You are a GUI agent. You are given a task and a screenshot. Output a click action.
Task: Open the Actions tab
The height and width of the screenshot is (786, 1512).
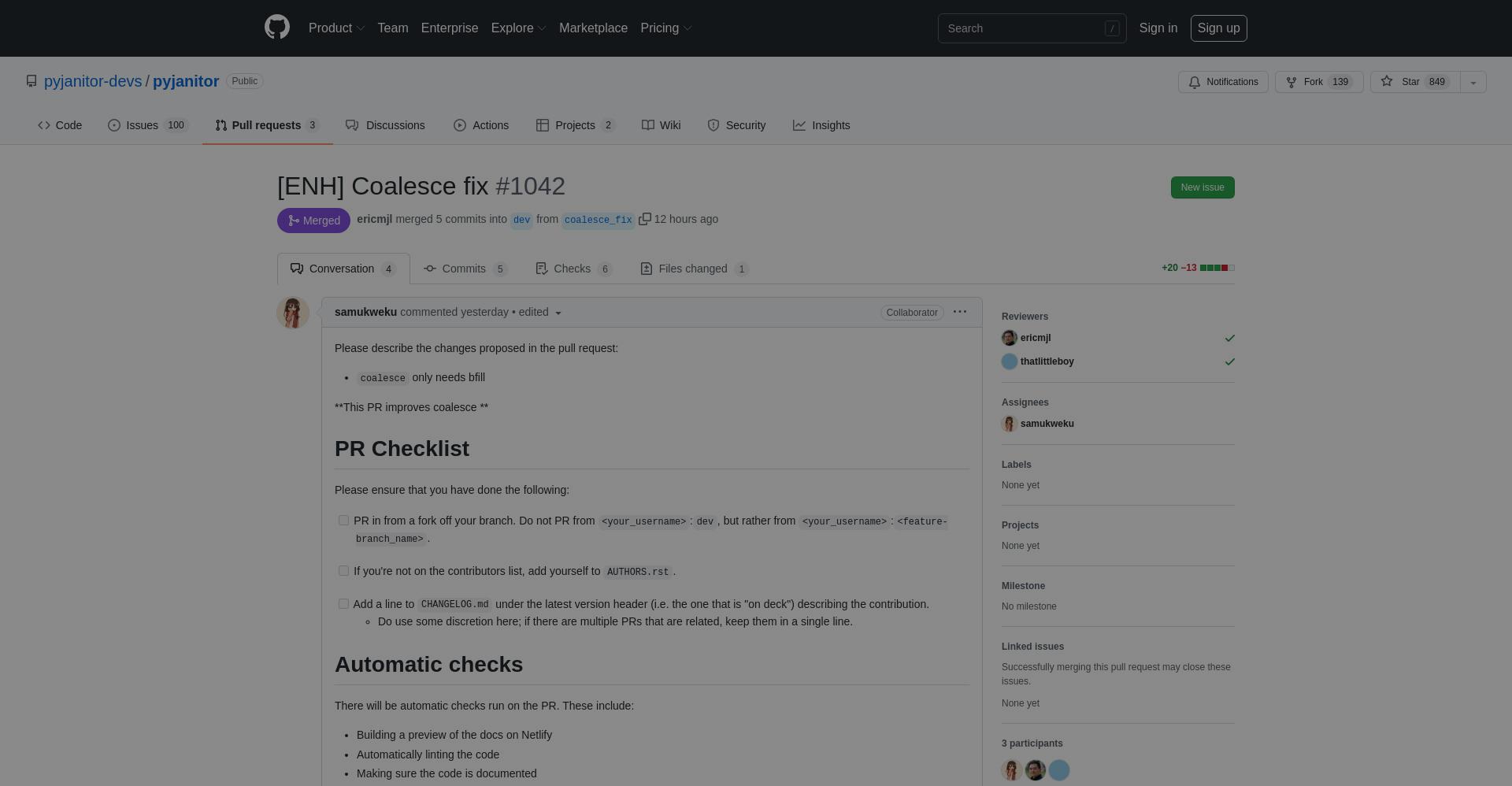coord(481,125)
